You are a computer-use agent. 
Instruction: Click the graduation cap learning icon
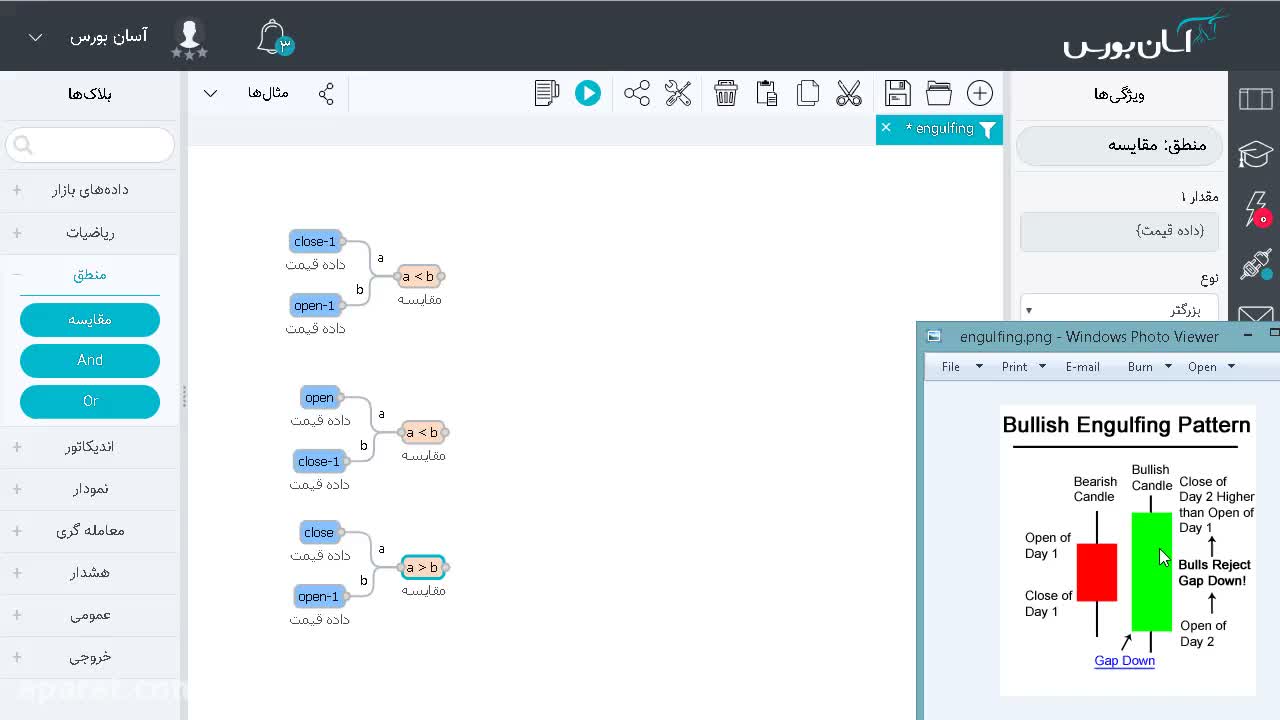pyautogui.click(x=1256, y=154)
